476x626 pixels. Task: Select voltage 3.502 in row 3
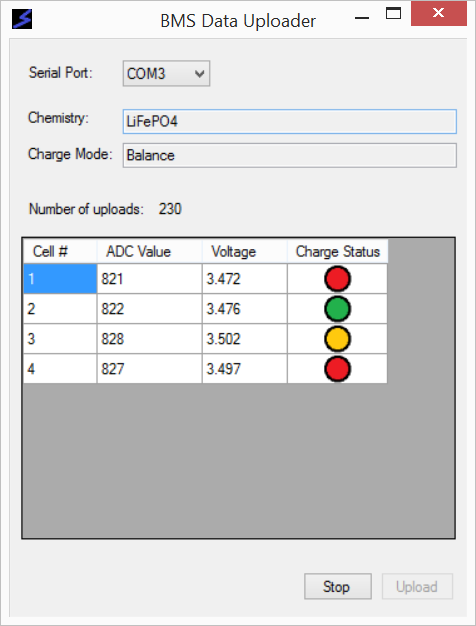244,339
